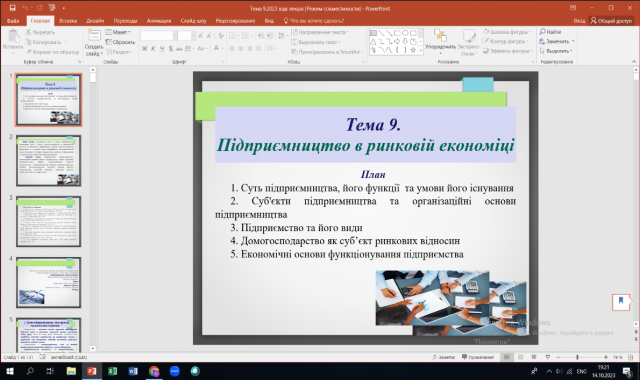Viewport: 640px width, 380px height.
Task: Toggle bold (Ж) formatting
Action: [x=144, y=49]
